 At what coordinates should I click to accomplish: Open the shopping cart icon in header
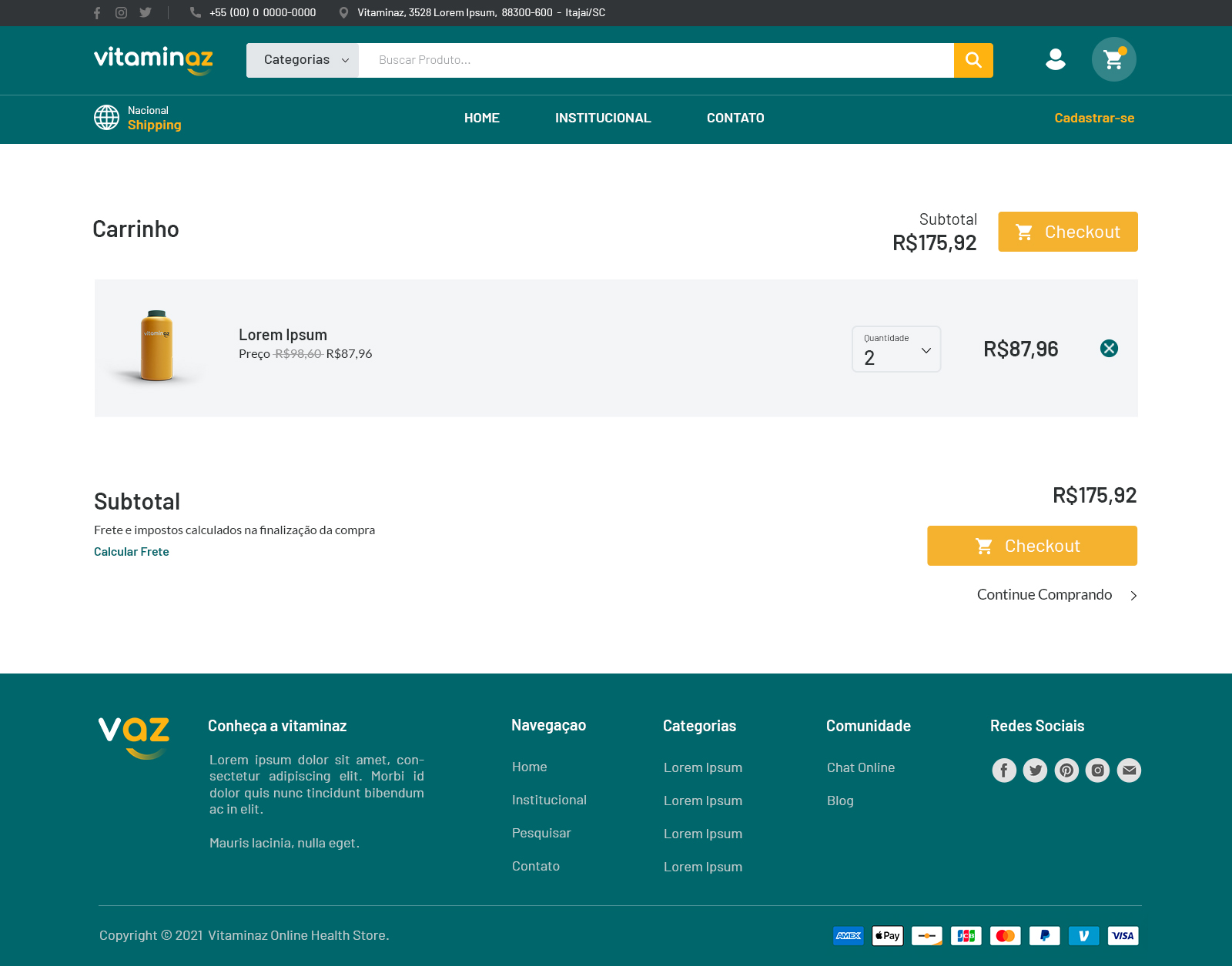pyautogui.click(x=1113, y=59)
